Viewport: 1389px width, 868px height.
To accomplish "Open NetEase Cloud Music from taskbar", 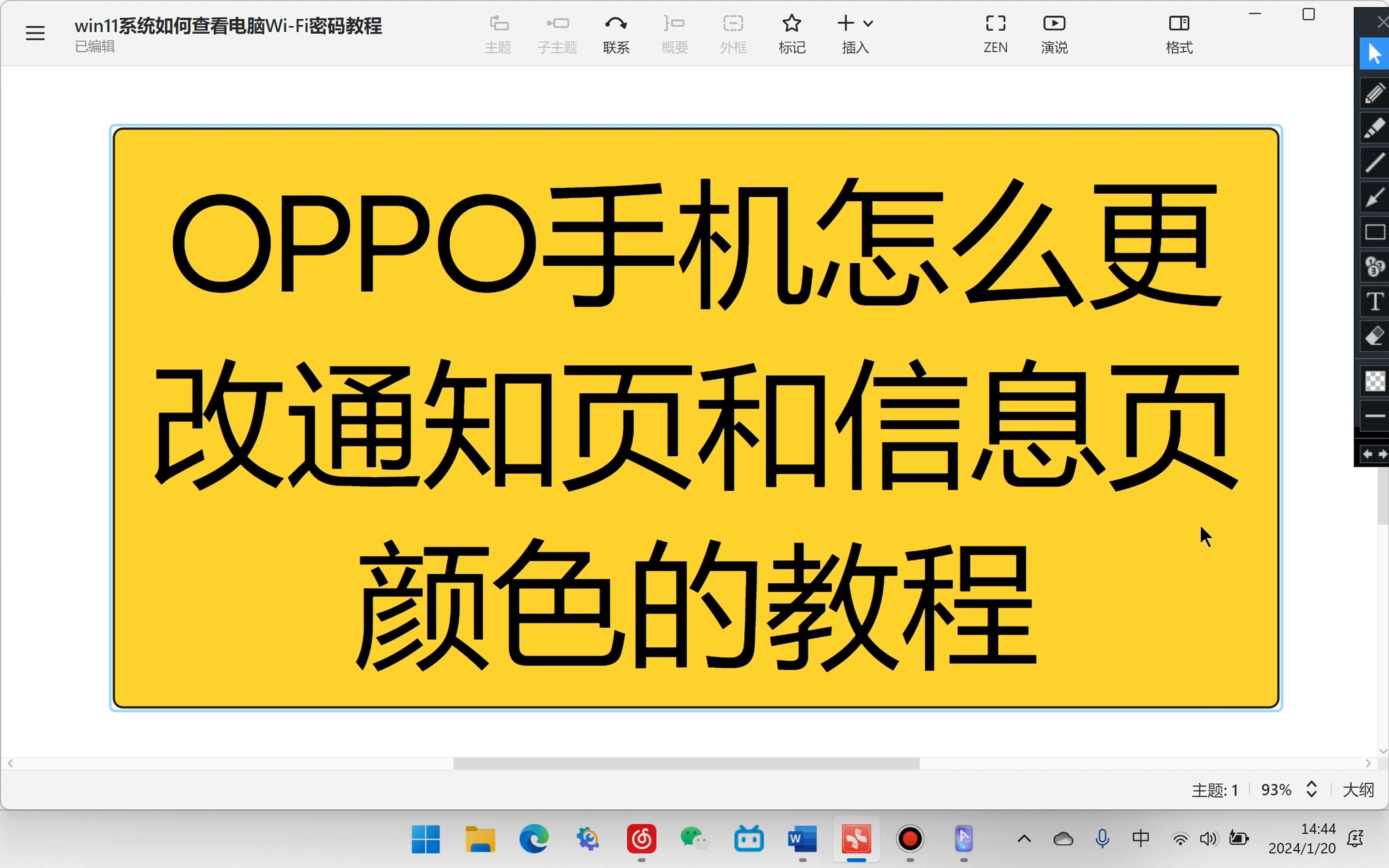I will [x=641, y=839].
